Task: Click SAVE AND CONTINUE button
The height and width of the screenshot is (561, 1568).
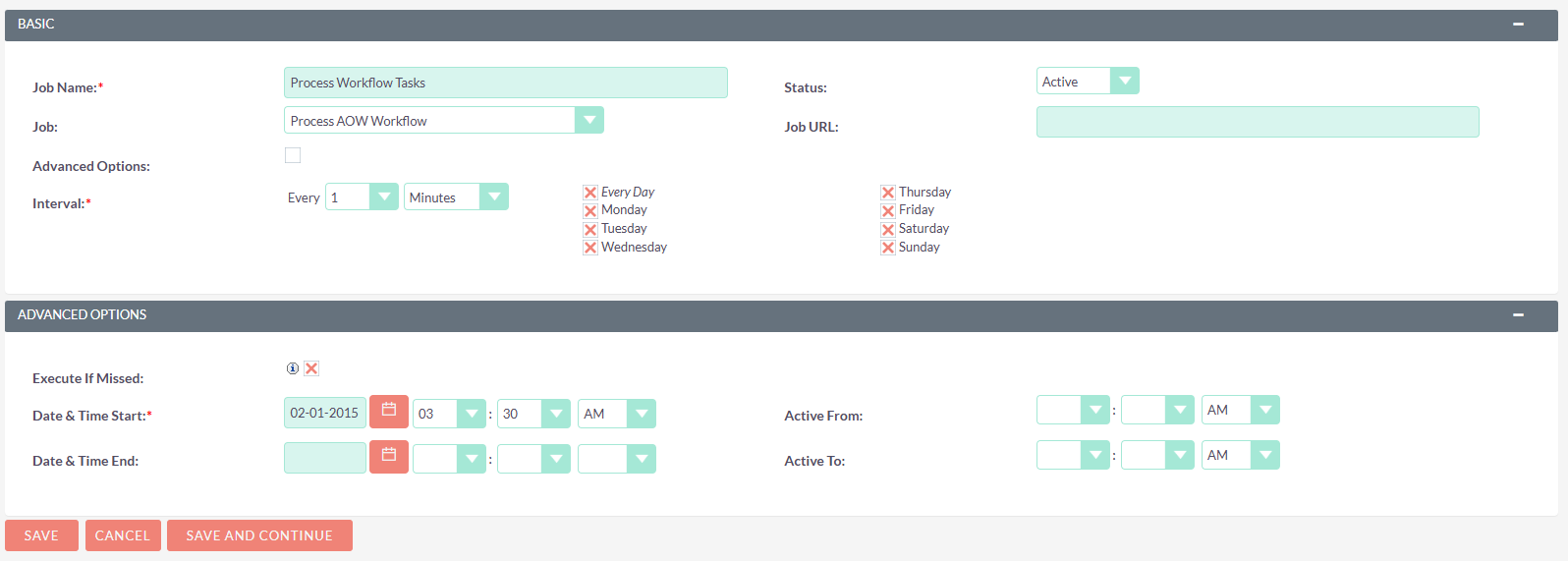Action: [259, 535]
